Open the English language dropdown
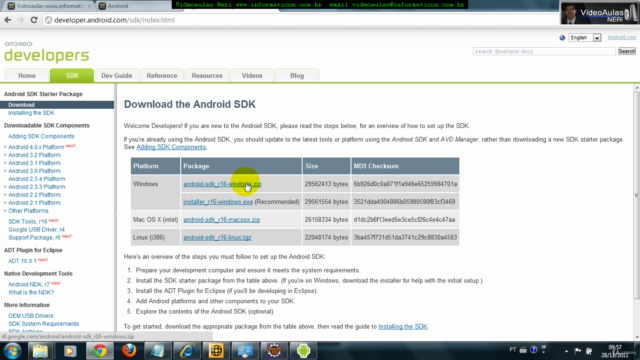The height and width of the screenshot is (360, 640). pos(585,38)
